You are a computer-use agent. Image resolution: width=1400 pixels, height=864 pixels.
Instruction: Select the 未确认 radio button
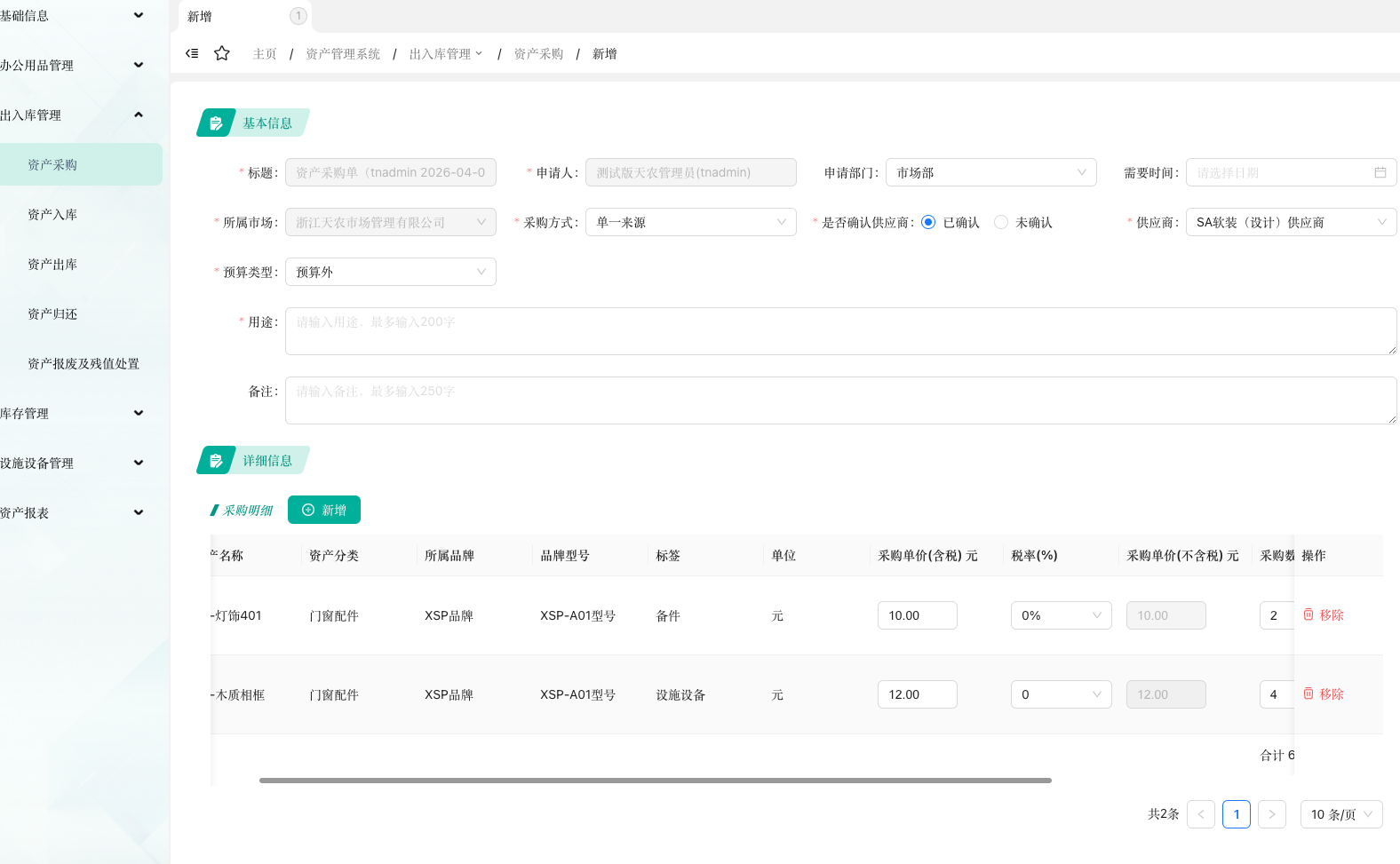[1001, 222]
